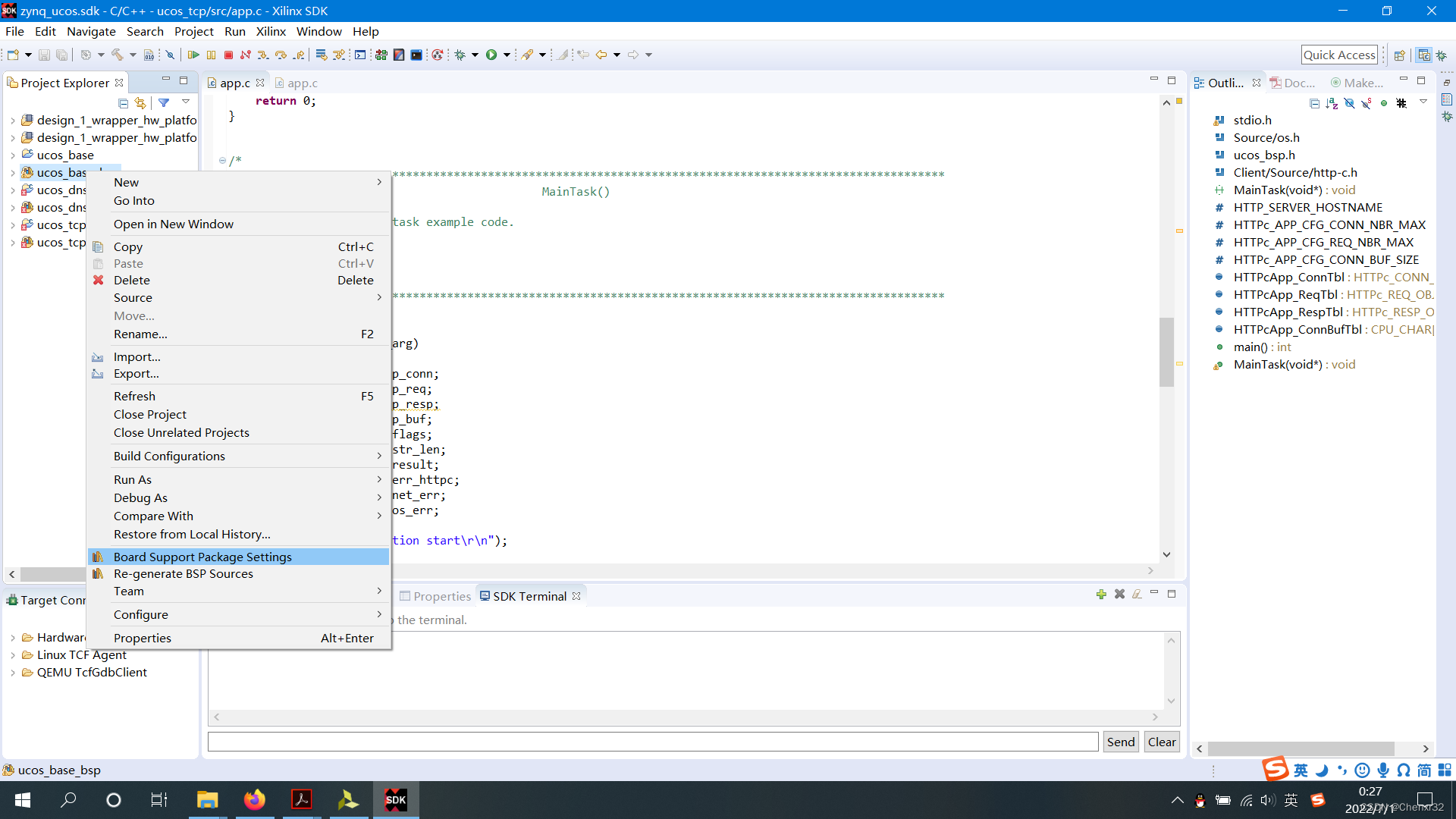This screenshot has width=1456, height=819.
Task: Click the editor vertical scrollbar thumb
Action: click(x=1166, y=352)
